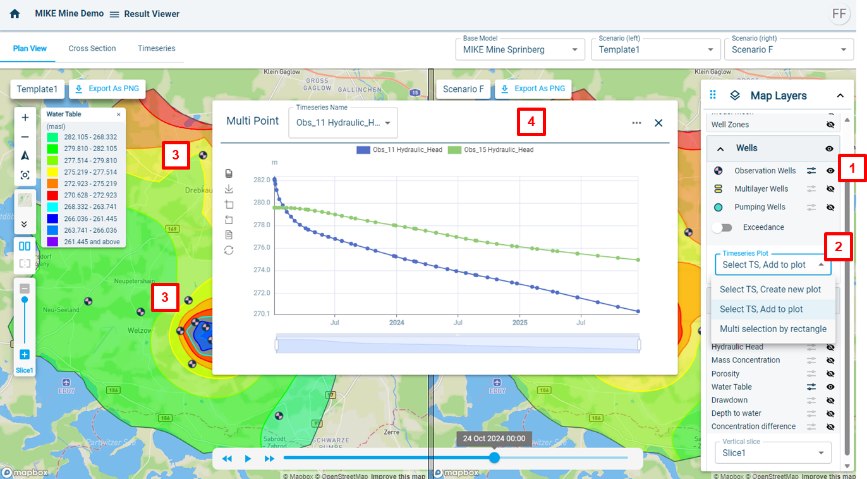867x479 pixels.
Task: Hide the Observation Wells layer
Action: point(829,171)
